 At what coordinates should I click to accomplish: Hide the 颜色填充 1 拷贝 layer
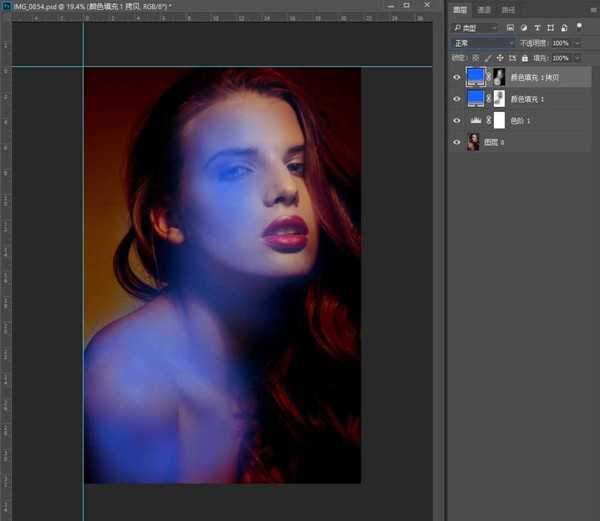pyautogui.click(x=457, y=77)
